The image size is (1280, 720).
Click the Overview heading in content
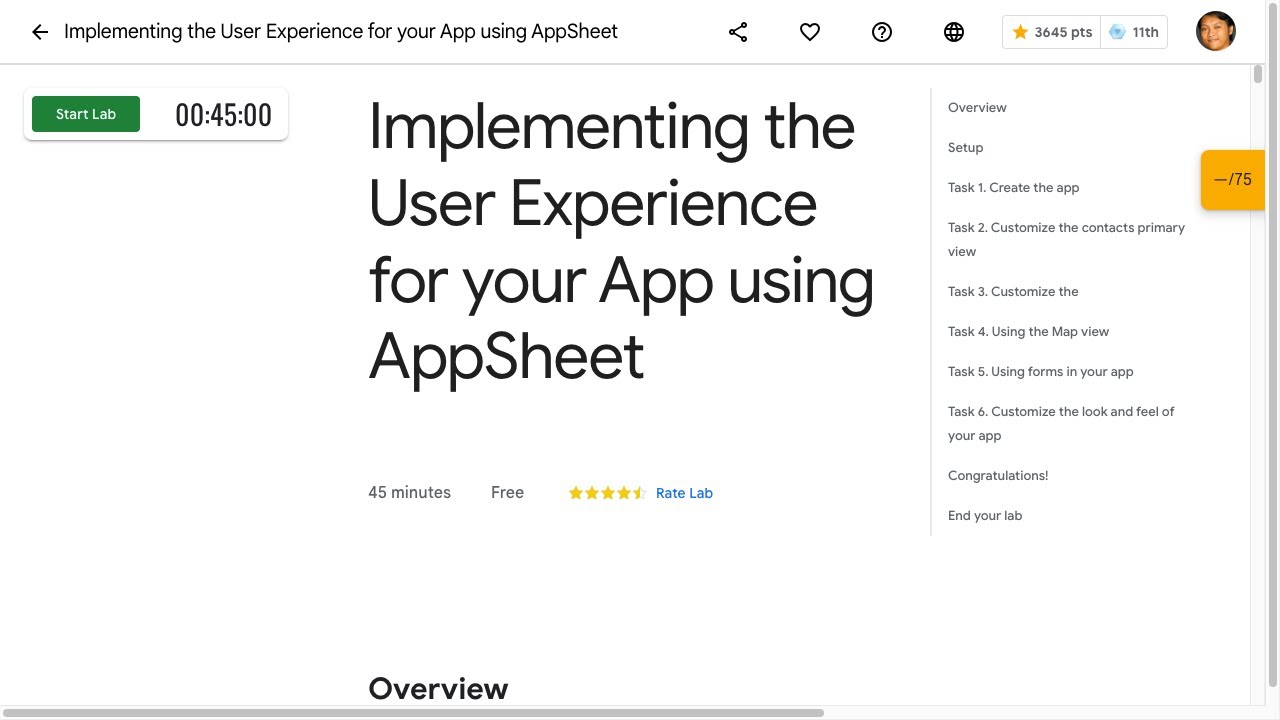(x=438, y=688)
